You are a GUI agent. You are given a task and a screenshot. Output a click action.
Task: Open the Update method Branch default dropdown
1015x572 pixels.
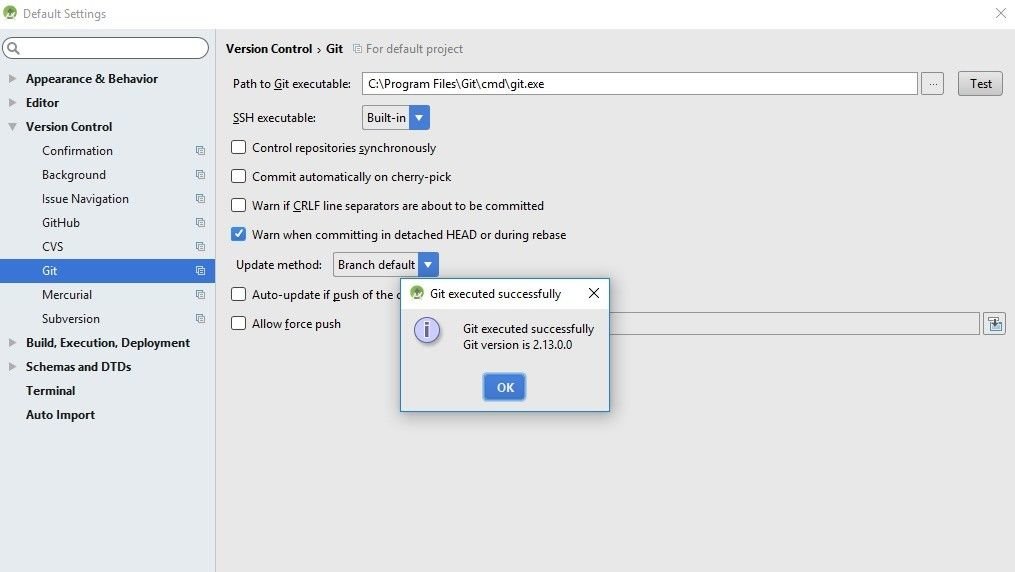pos(386,265)
